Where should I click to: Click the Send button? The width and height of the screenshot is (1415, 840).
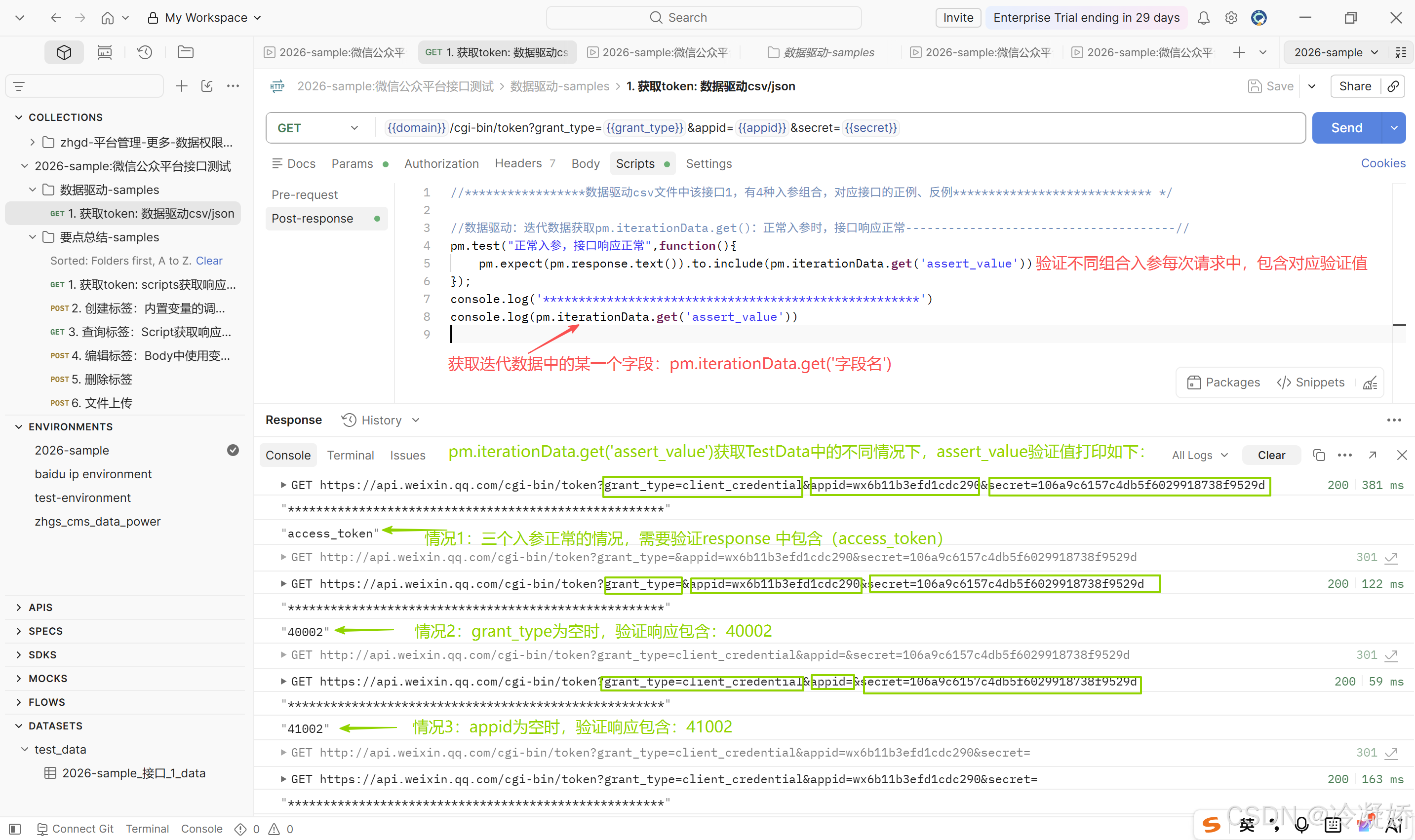pyautogui.click(x=1346, y=128)
